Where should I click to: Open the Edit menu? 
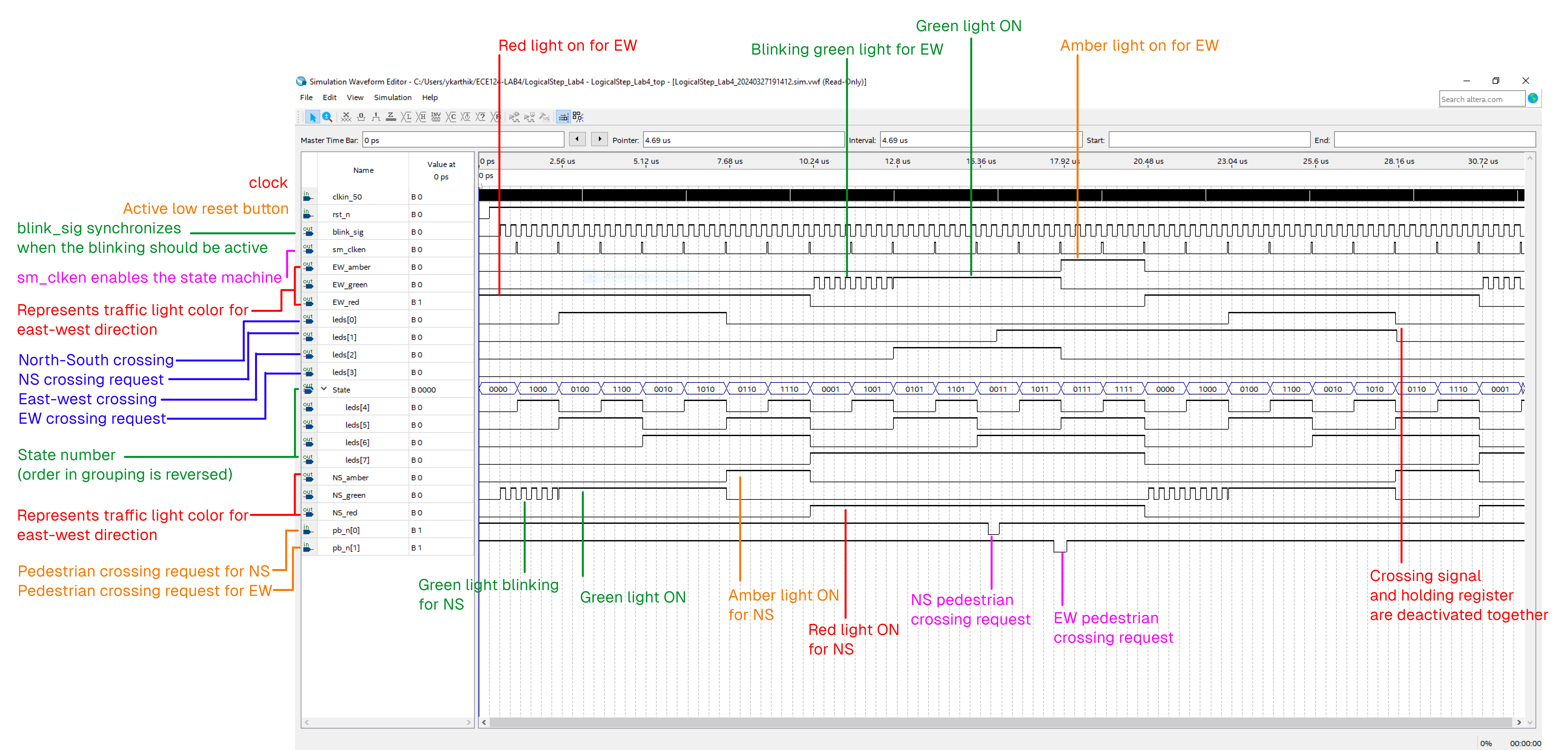[329, 97]
